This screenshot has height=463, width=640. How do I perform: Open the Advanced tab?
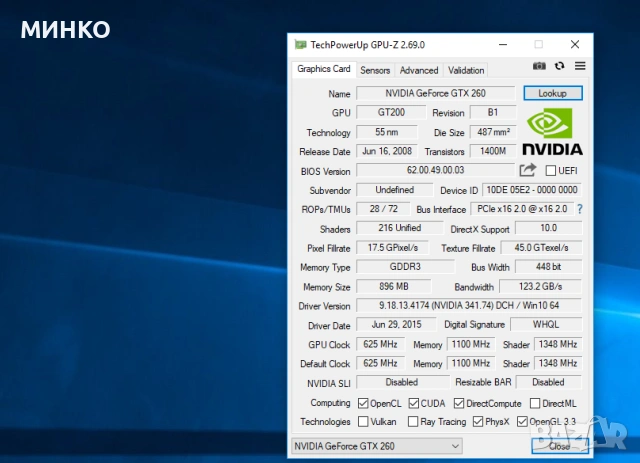click(x=419, y=70)
